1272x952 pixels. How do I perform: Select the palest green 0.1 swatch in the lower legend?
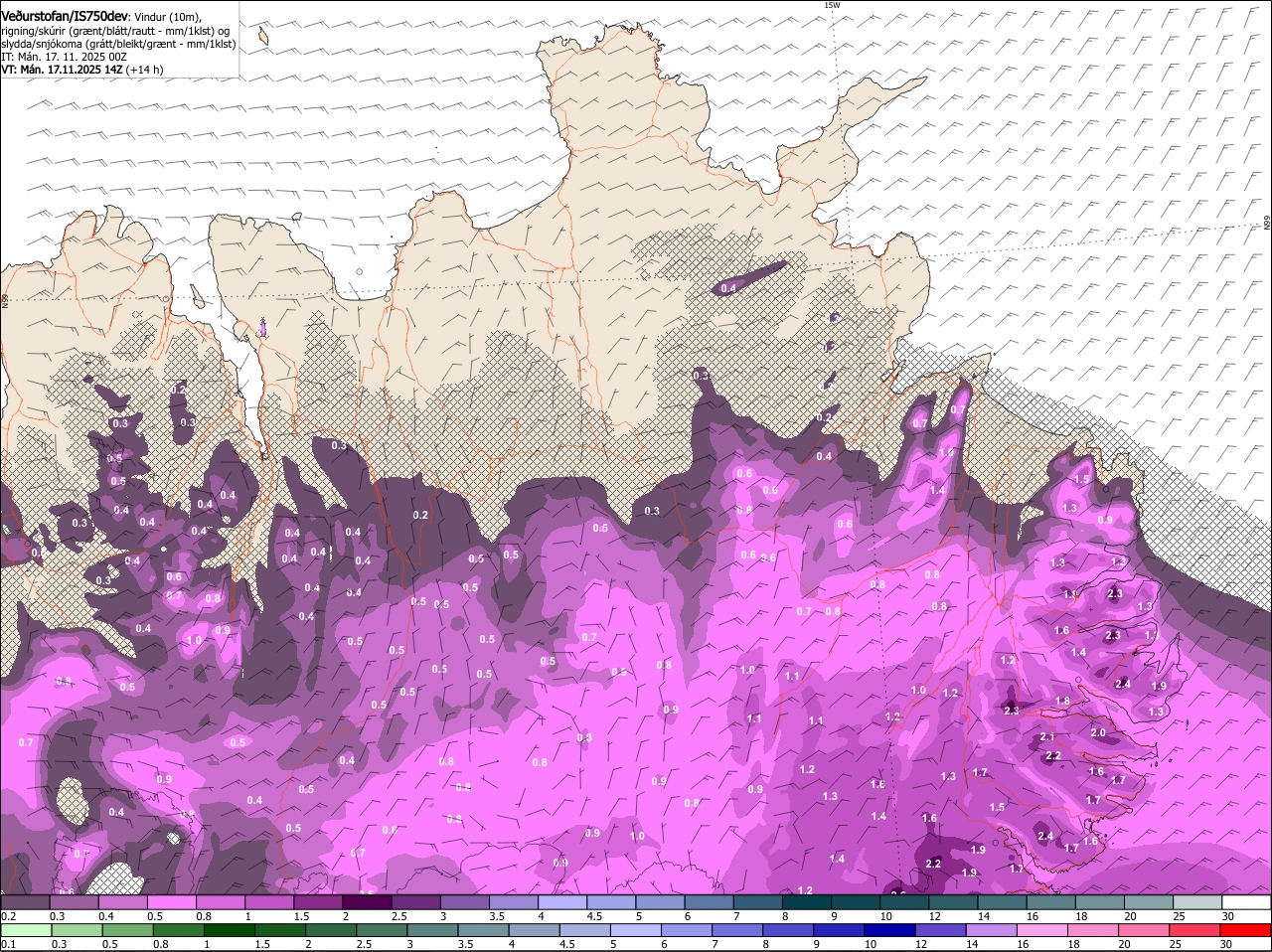tap(26, 930)
